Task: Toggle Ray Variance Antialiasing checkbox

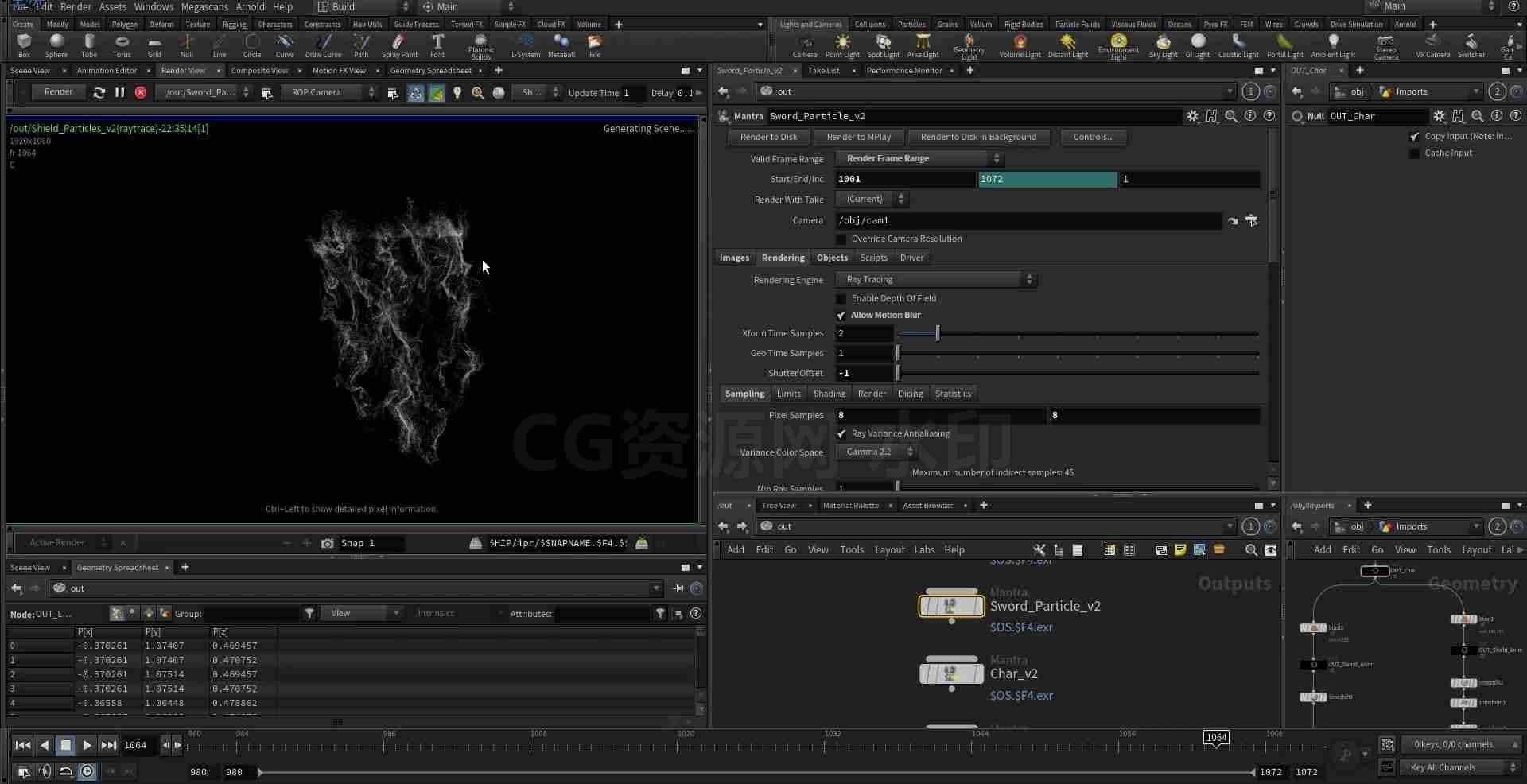Action: pos(841,433)
